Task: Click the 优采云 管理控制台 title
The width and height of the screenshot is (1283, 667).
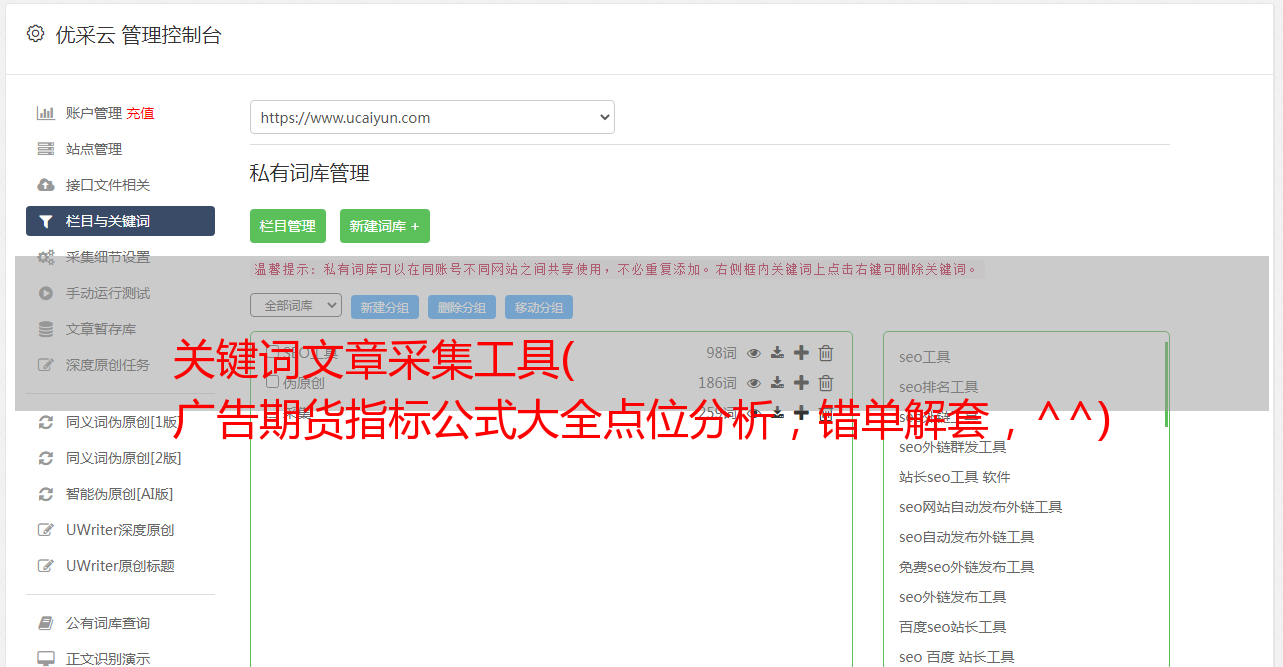Action: click(x=138, y=35)
